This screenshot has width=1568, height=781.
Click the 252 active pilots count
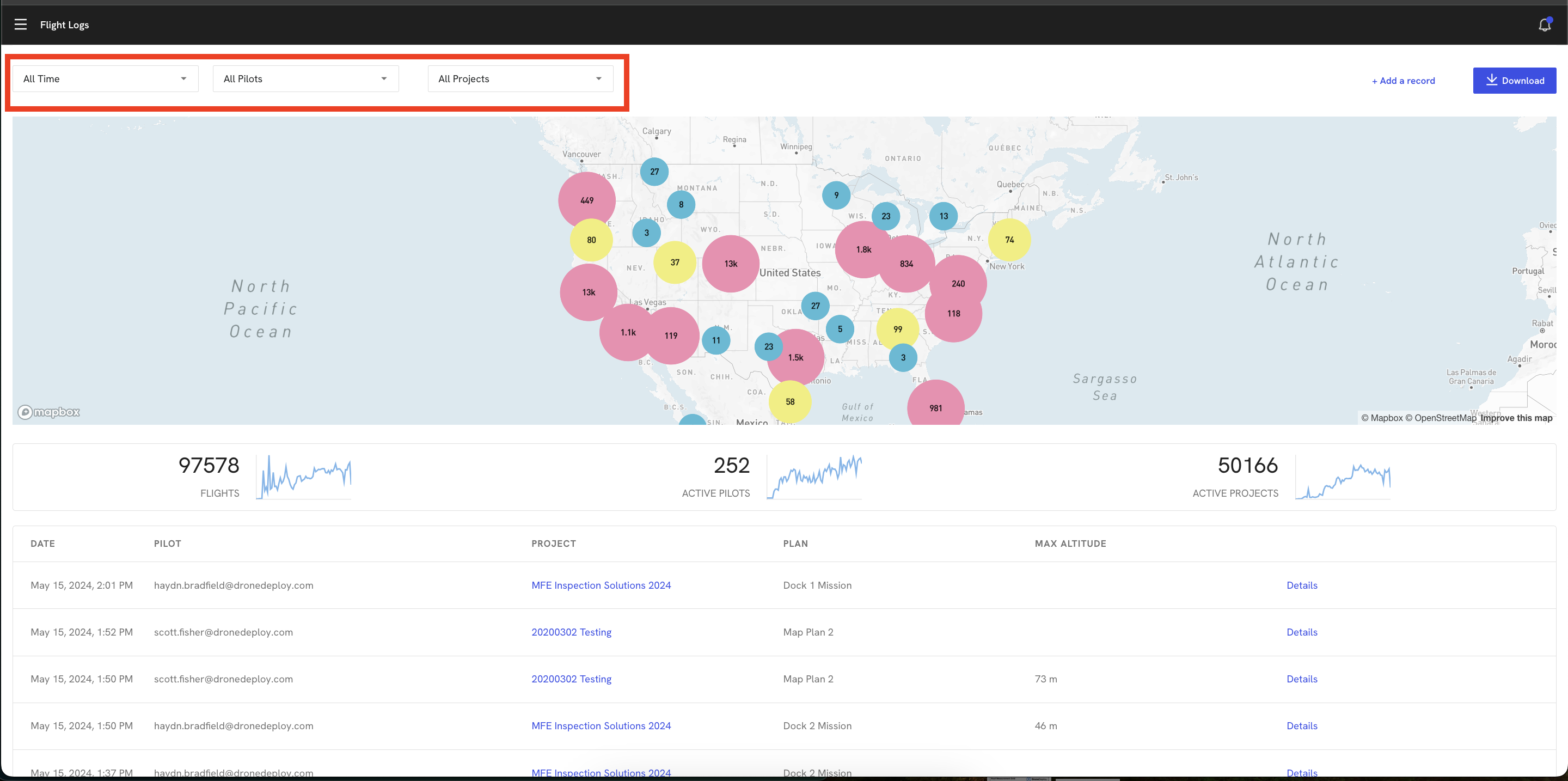[x=731, y=465]
